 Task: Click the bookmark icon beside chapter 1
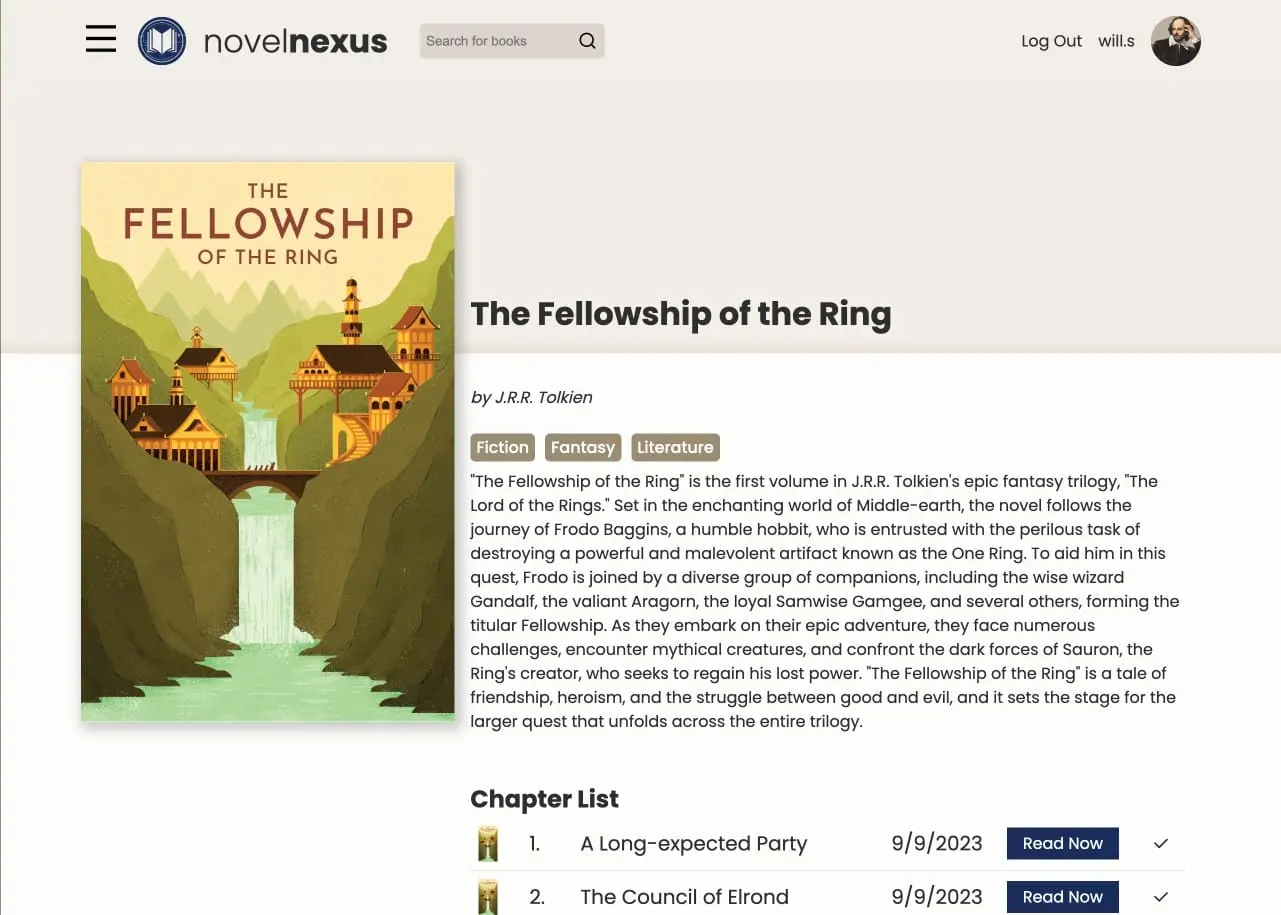pos(487,843)
